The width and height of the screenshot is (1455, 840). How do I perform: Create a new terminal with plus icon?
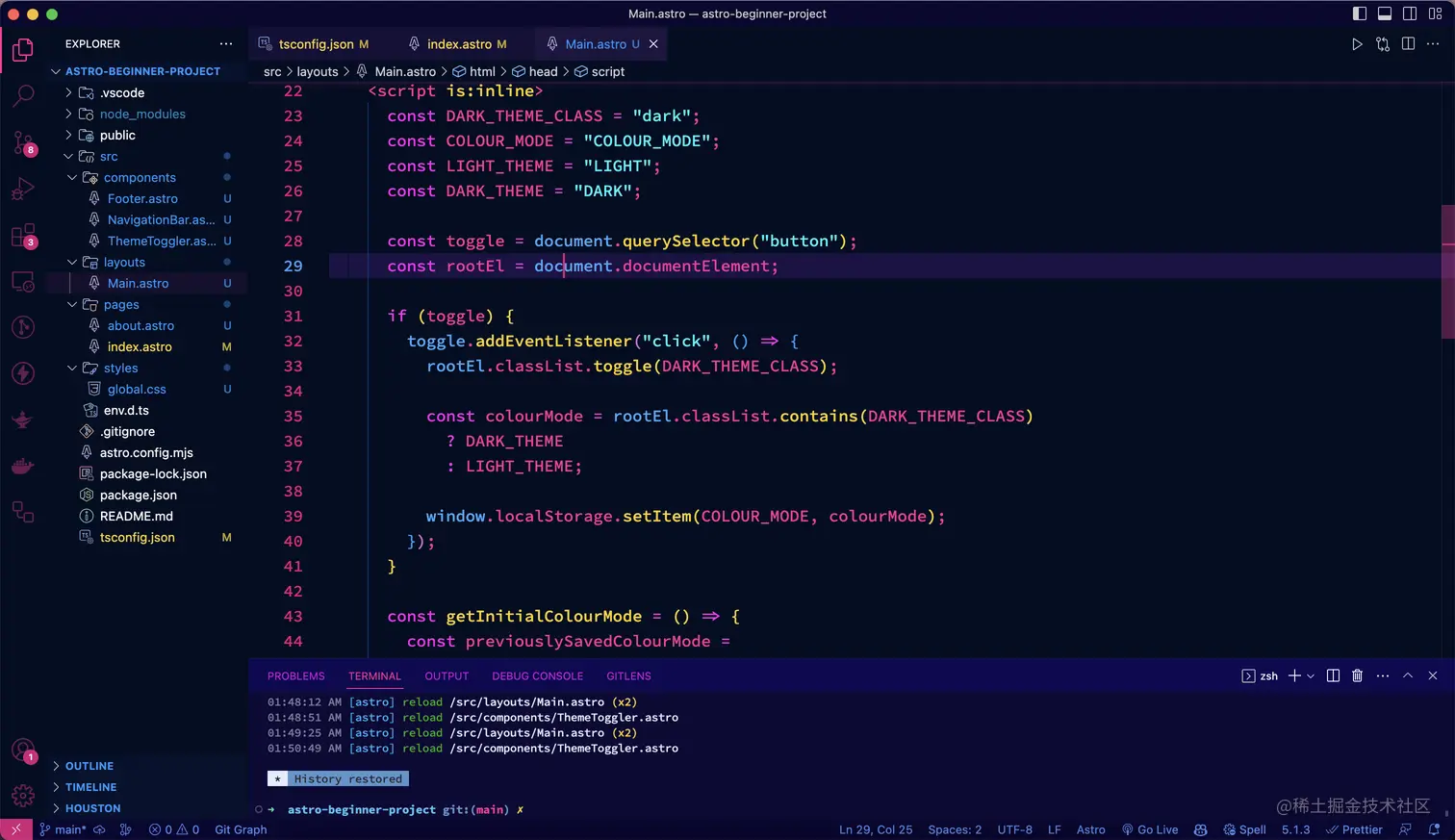[x=1294, y=675]
